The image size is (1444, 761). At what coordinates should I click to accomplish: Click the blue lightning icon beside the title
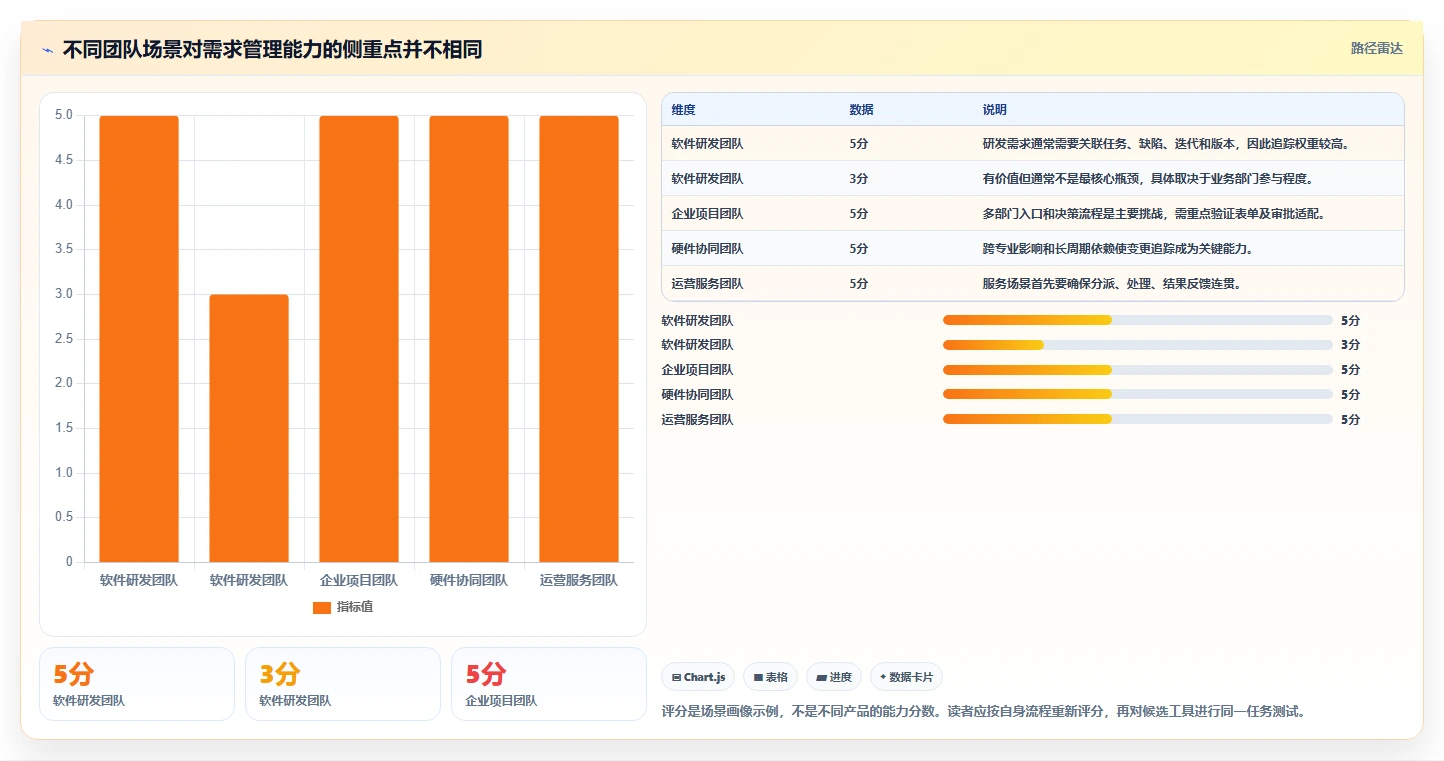pos(48,50)
